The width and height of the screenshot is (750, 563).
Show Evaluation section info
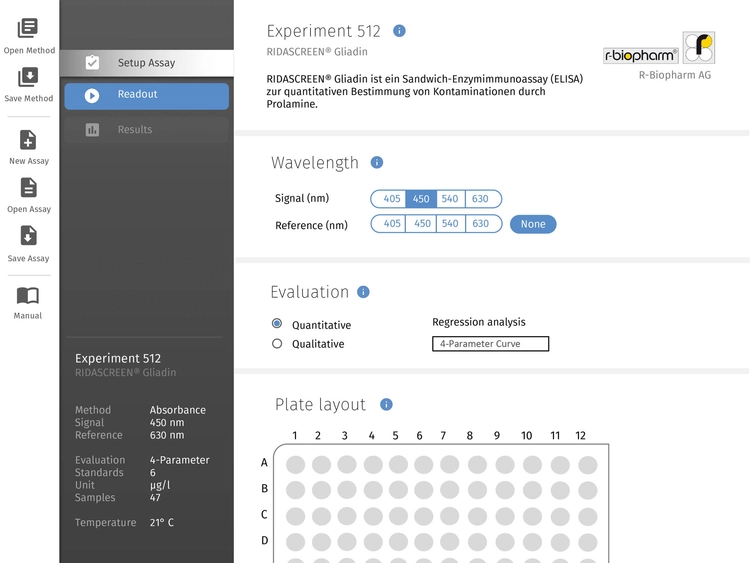pyautogui.click(x=364, y=292)
